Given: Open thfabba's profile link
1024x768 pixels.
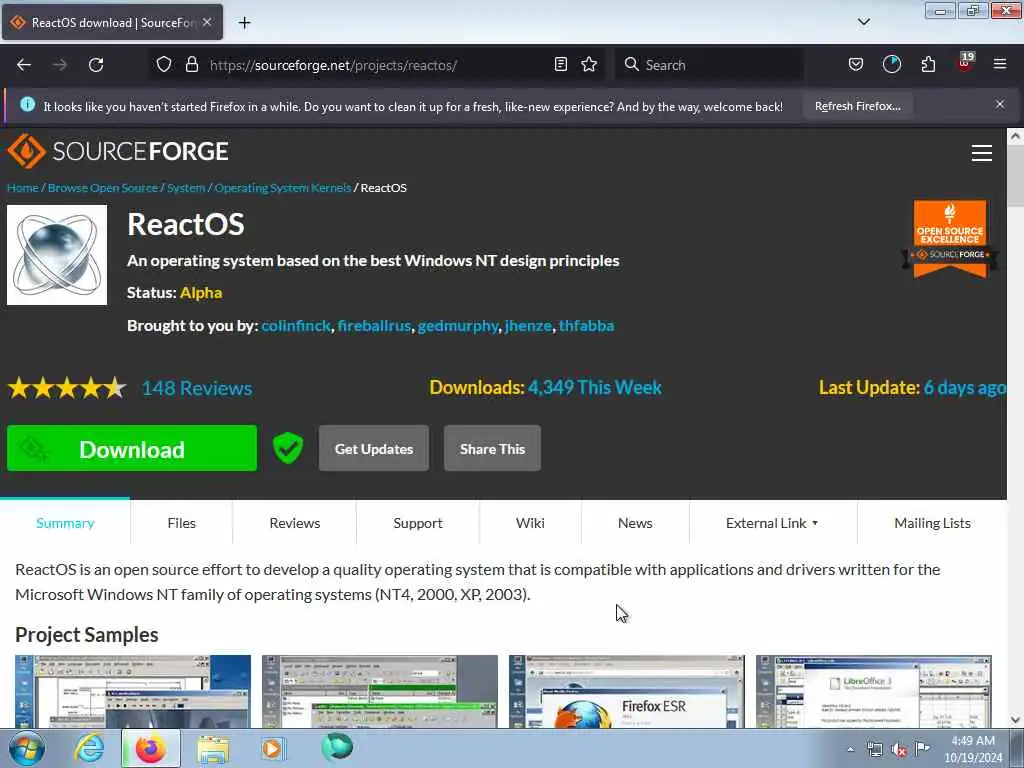Looking at the screenshot, I should click(586, 325).
